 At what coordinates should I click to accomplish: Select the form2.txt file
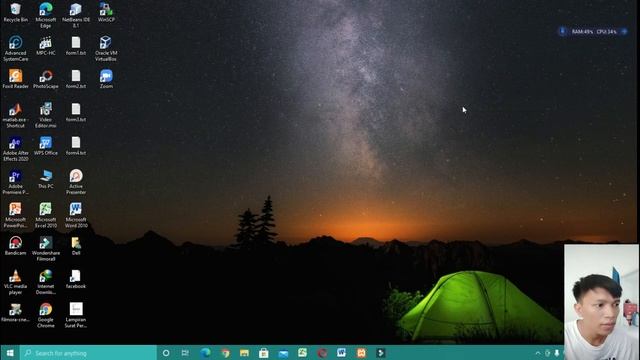click(x=76, y=79)
